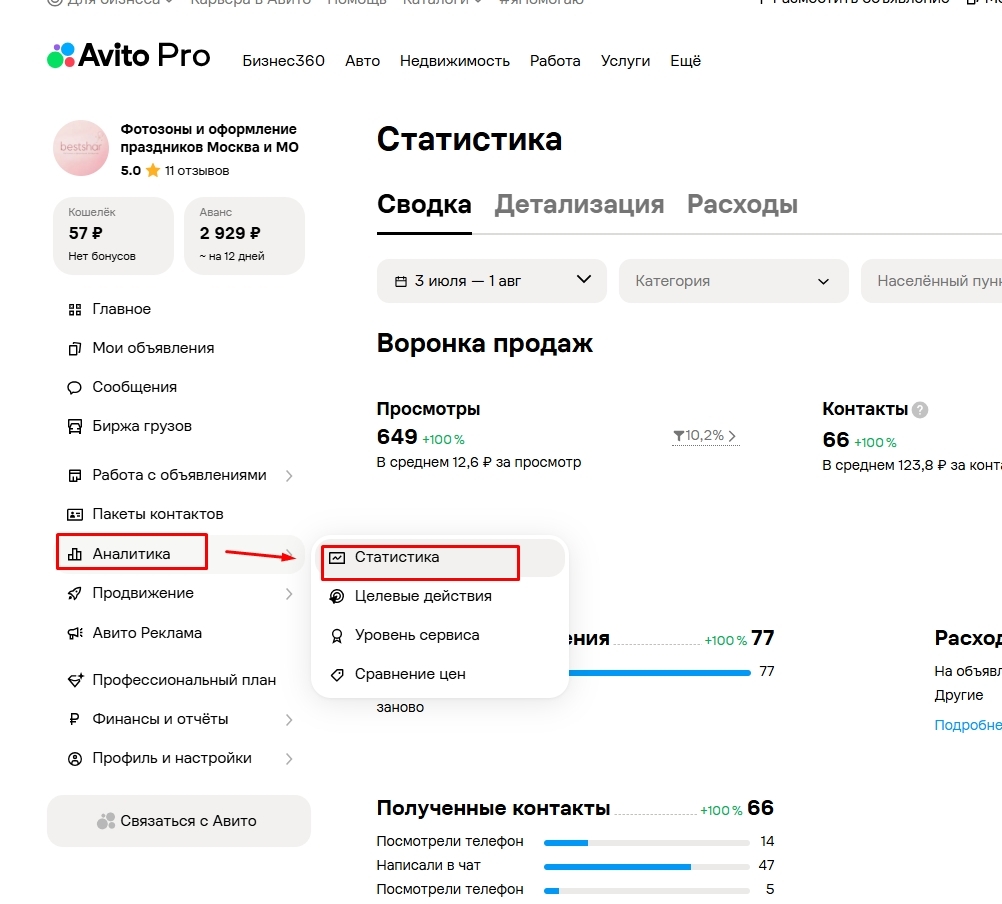Click the profile name Фотозоны и оформление
This screenshot has width=1002, height=904.
click(x=210, y=138)
